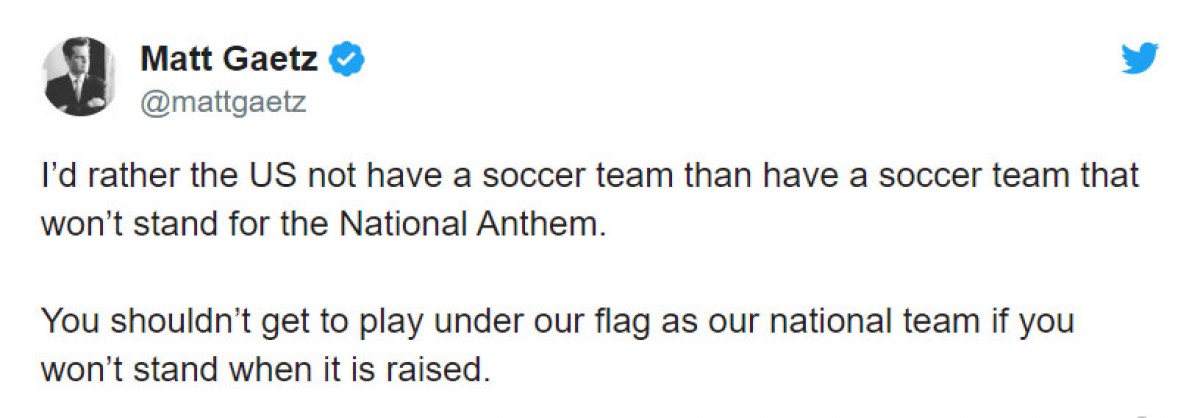Click the @mattgaetz handle
The image size is (1200, 418).
click(x=223, y=102)
